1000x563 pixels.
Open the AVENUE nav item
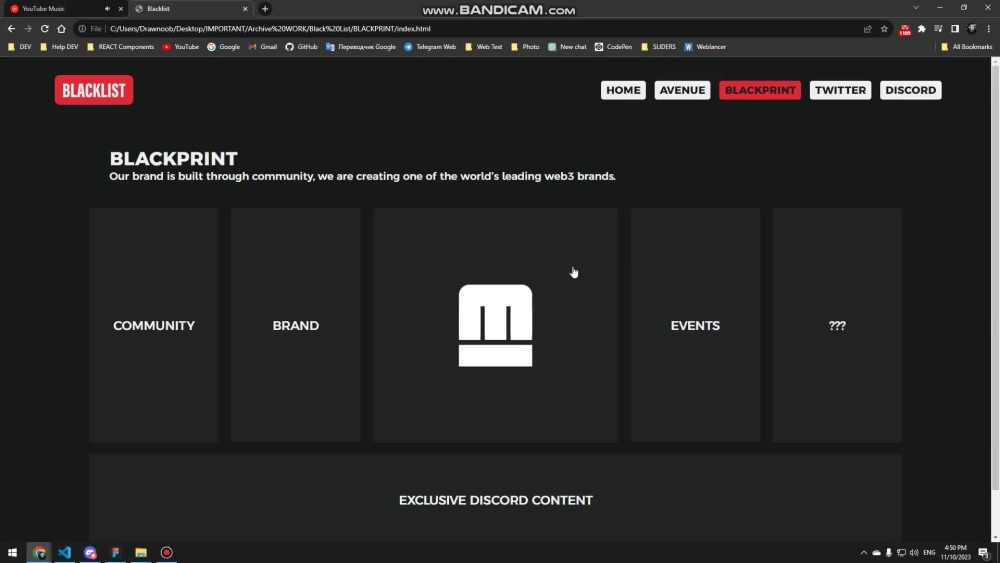click(x=682, y=90)
